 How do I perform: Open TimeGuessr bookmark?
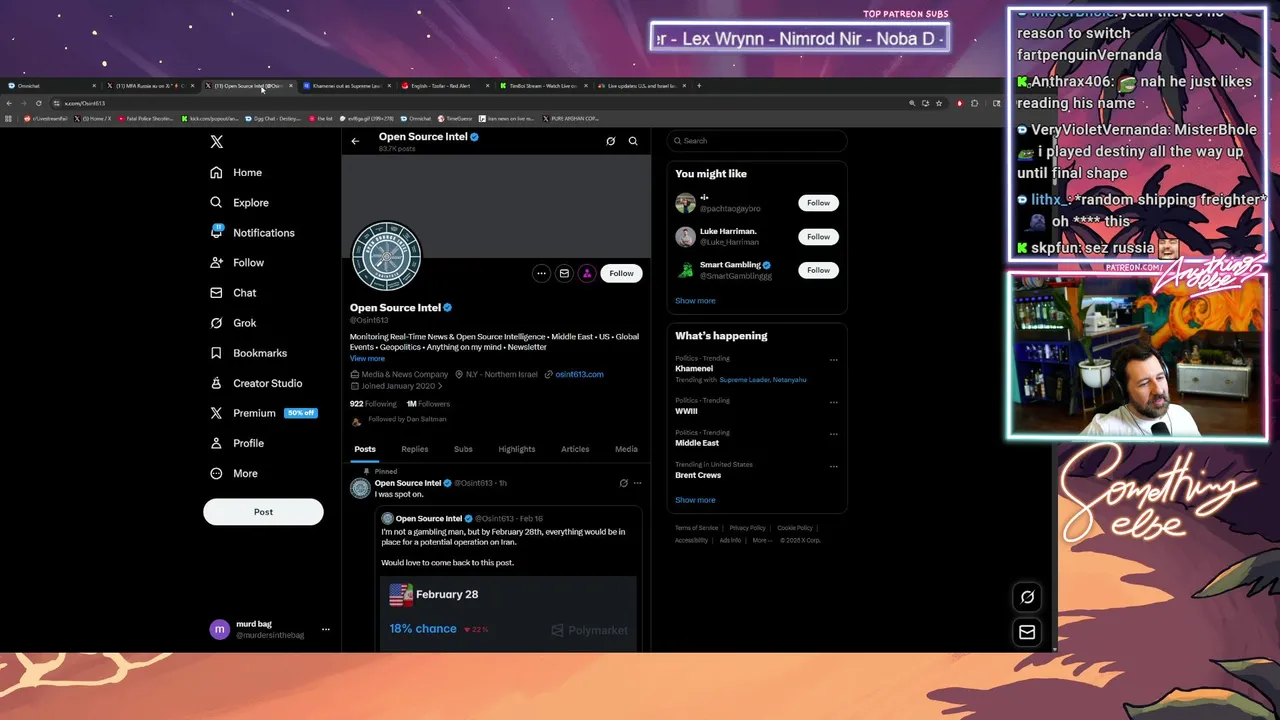point(455,118)
